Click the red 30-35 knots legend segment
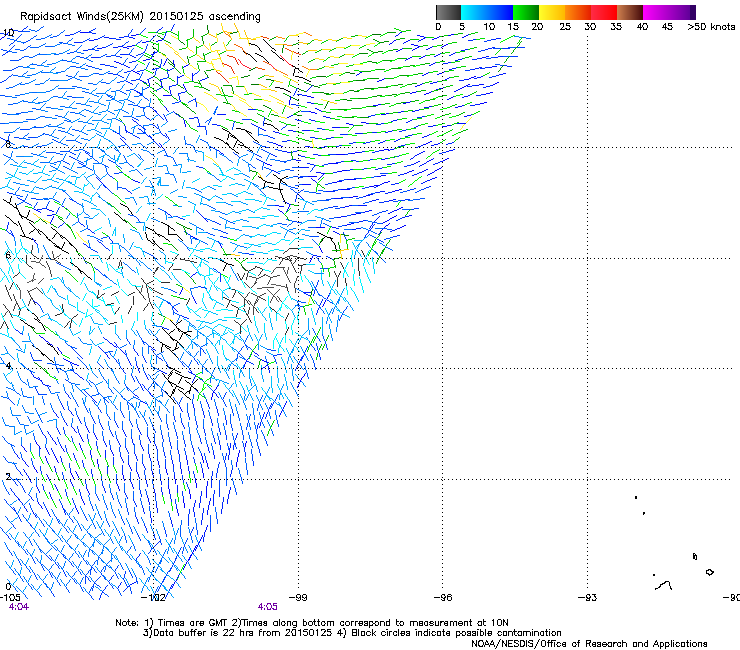This screenshot has width=740, height=650. pos(604,12)
